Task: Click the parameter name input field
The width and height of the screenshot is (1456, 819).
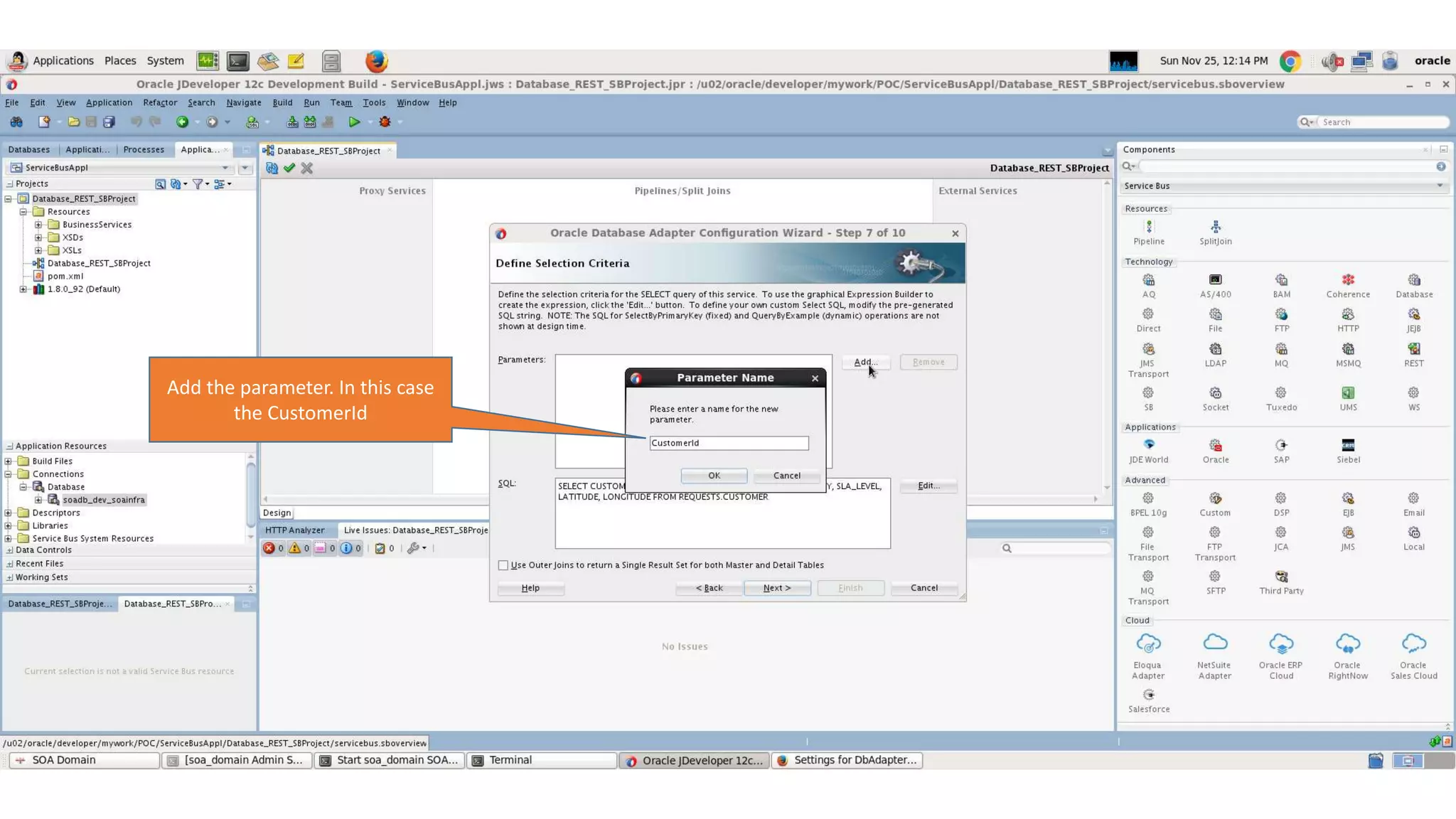Action: [729, 443]
